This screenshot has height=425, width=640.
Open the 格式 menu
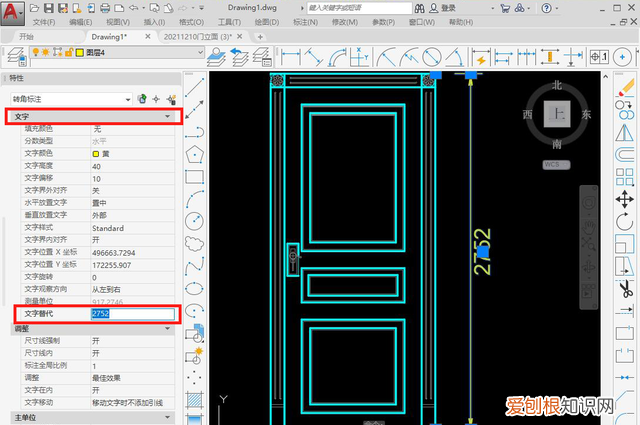point(193,21)
